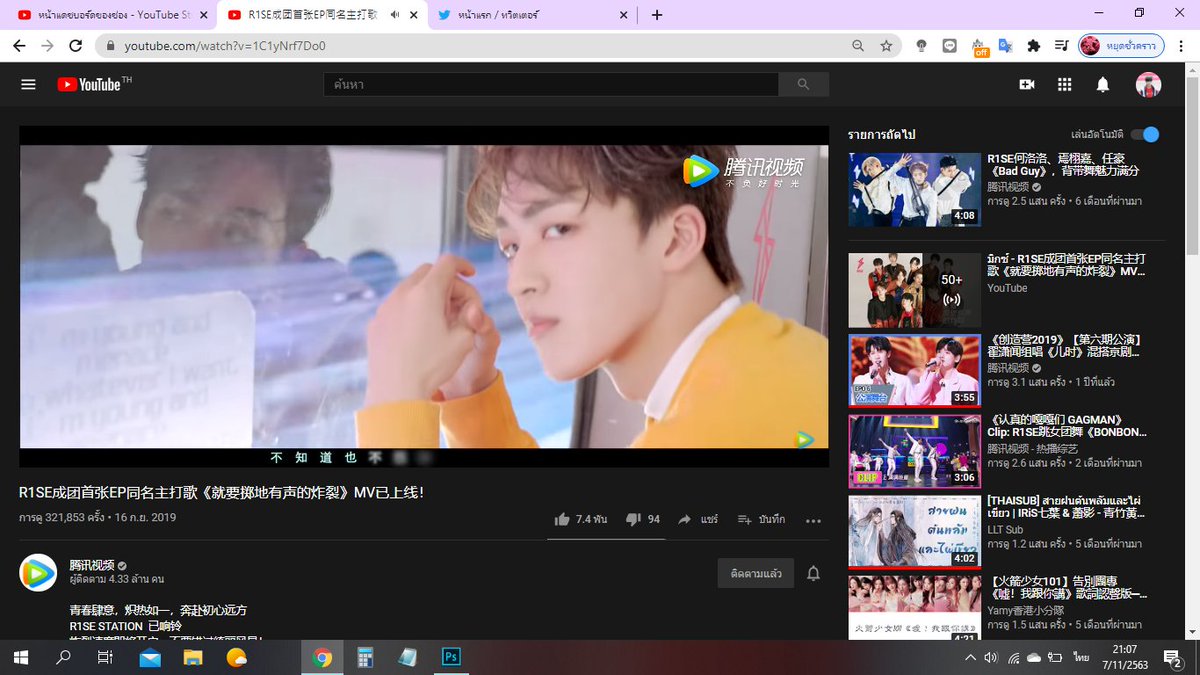Click the search field ค้นหา
Viewport: 1200px width, 675px height.
551,85
